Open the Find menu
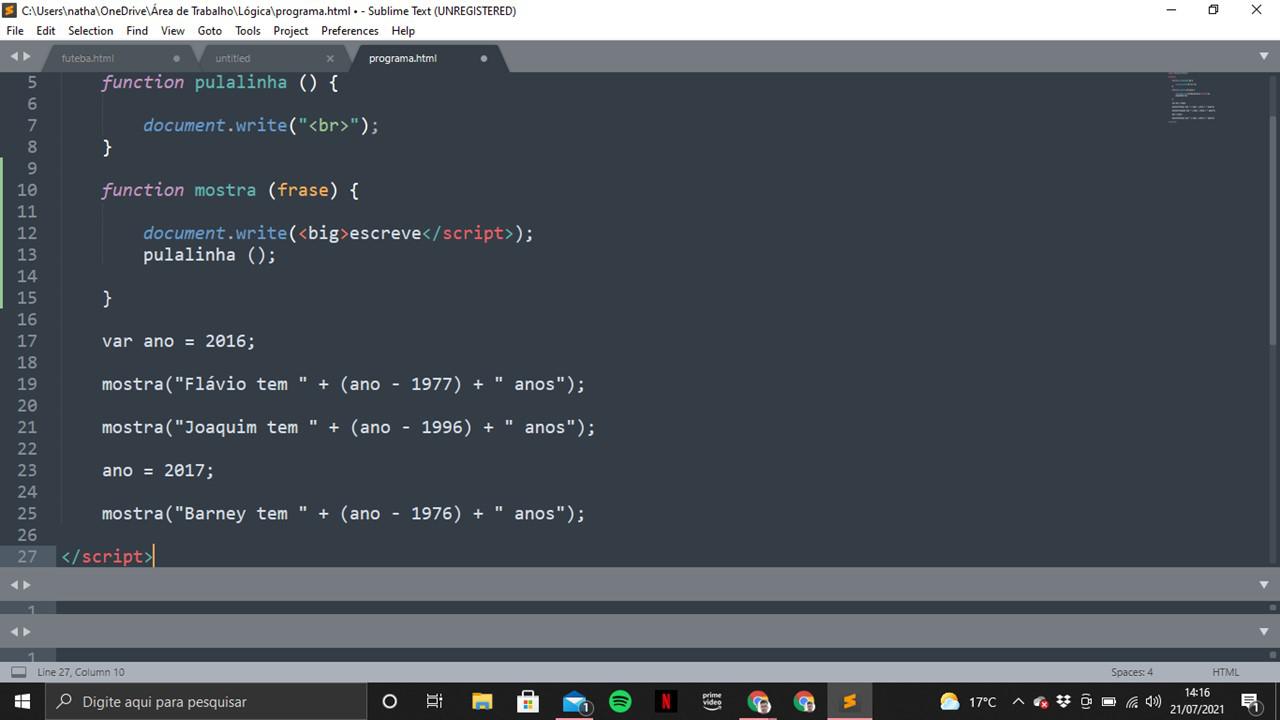 [x=137, y=31]
